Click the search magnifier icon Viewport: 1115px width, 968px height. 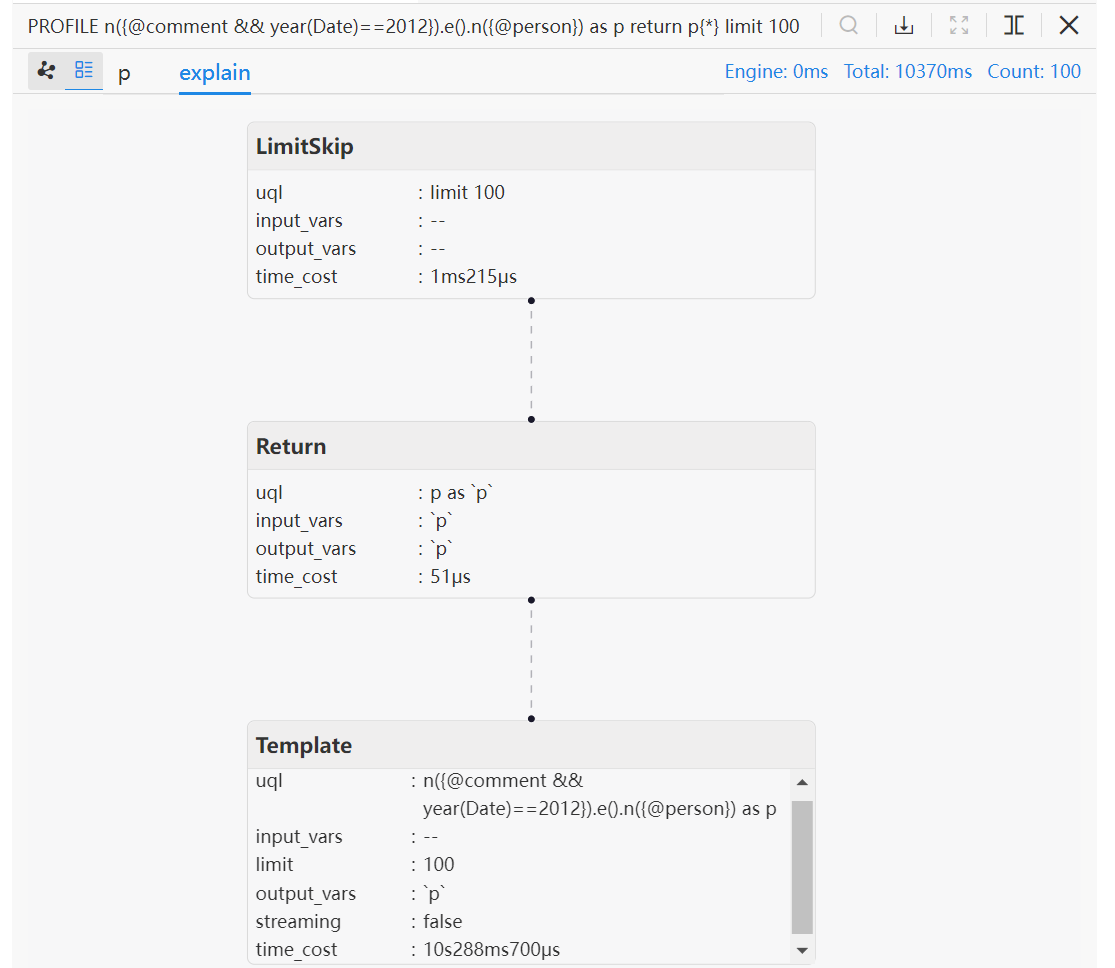849,26
